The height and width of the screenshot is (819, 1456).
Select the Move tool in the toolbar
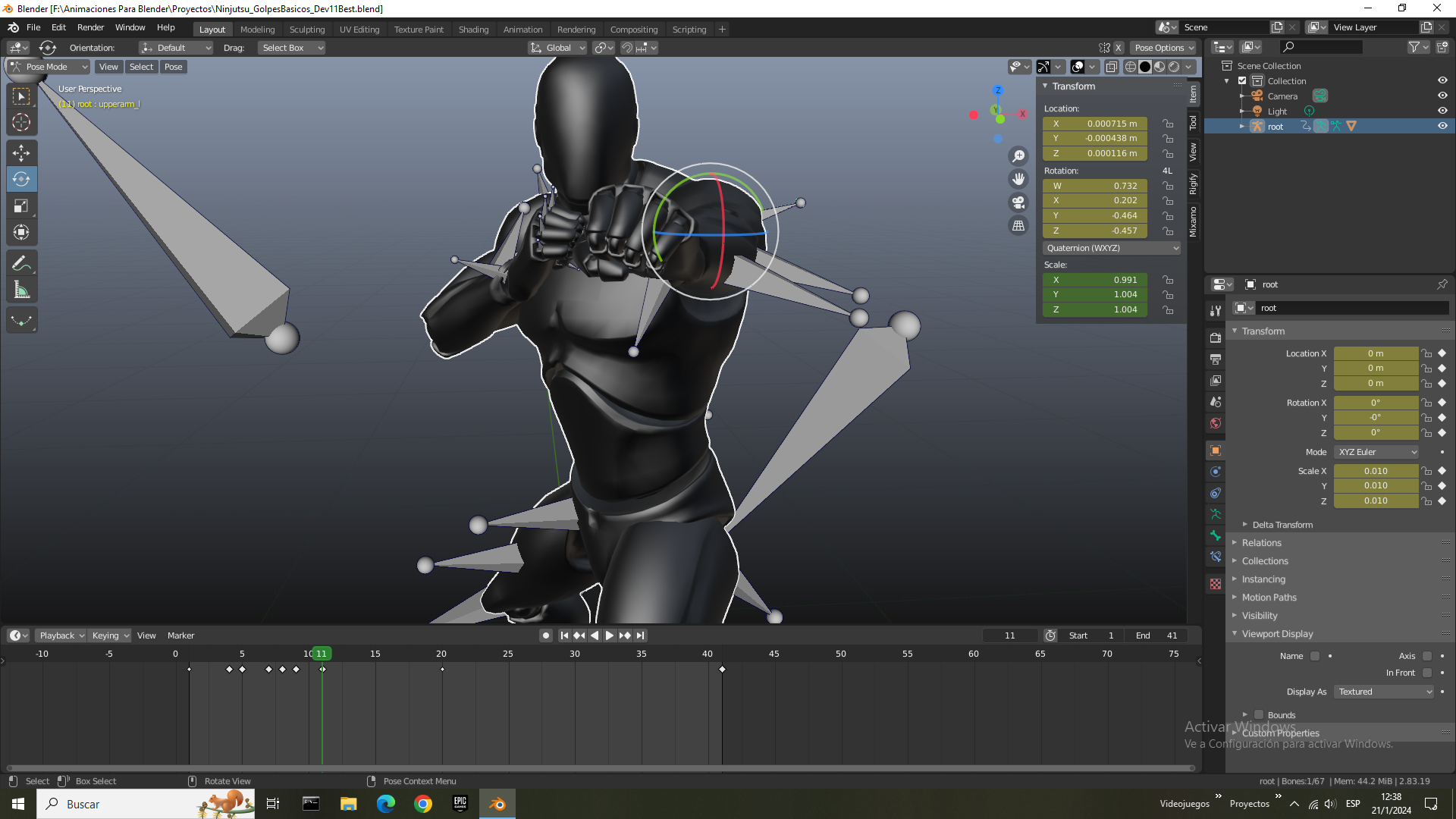coord(21,153)
